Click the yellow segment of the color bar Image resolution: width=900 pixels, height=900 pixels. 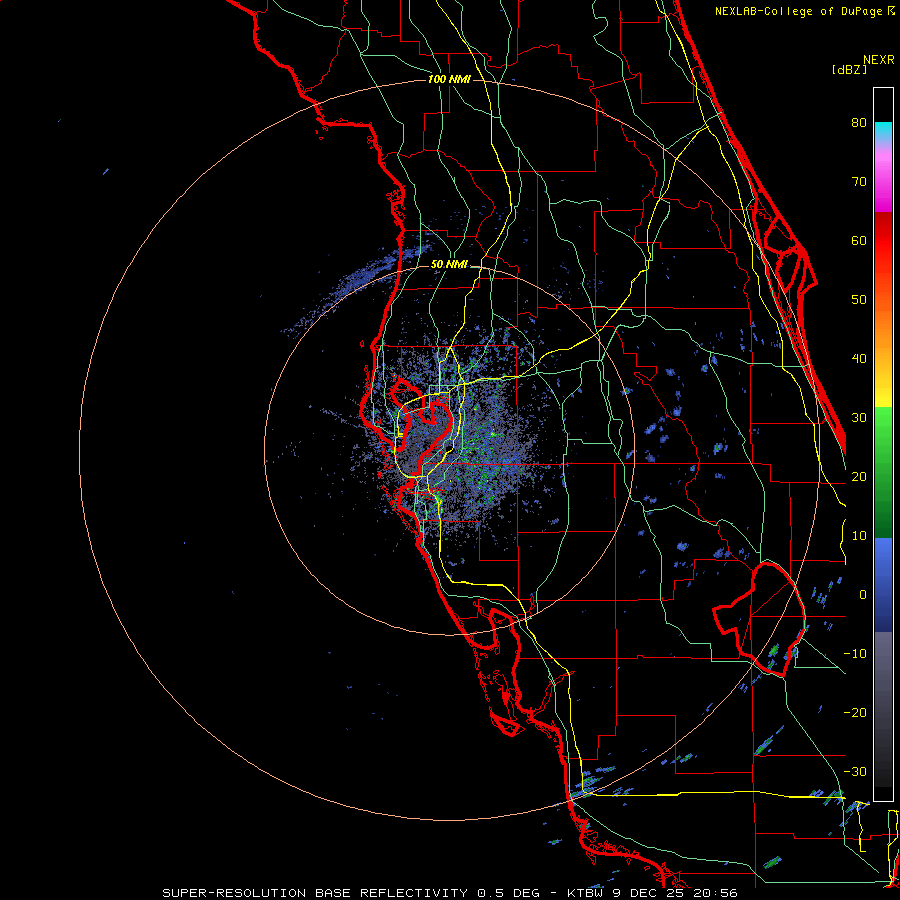click(x=883, y=390)
